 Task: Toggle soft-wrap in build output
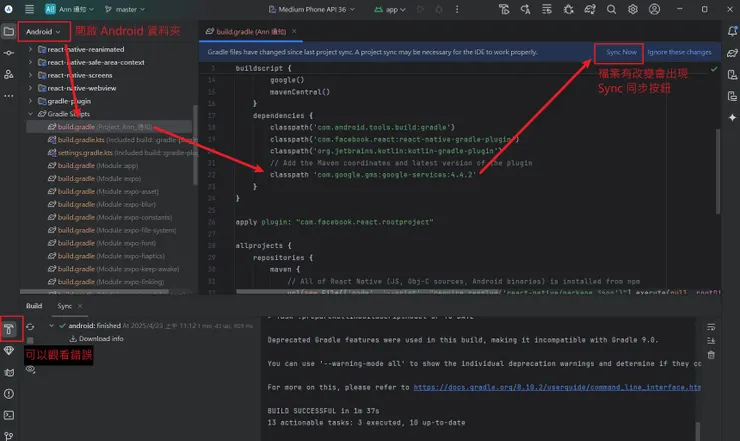711,327
